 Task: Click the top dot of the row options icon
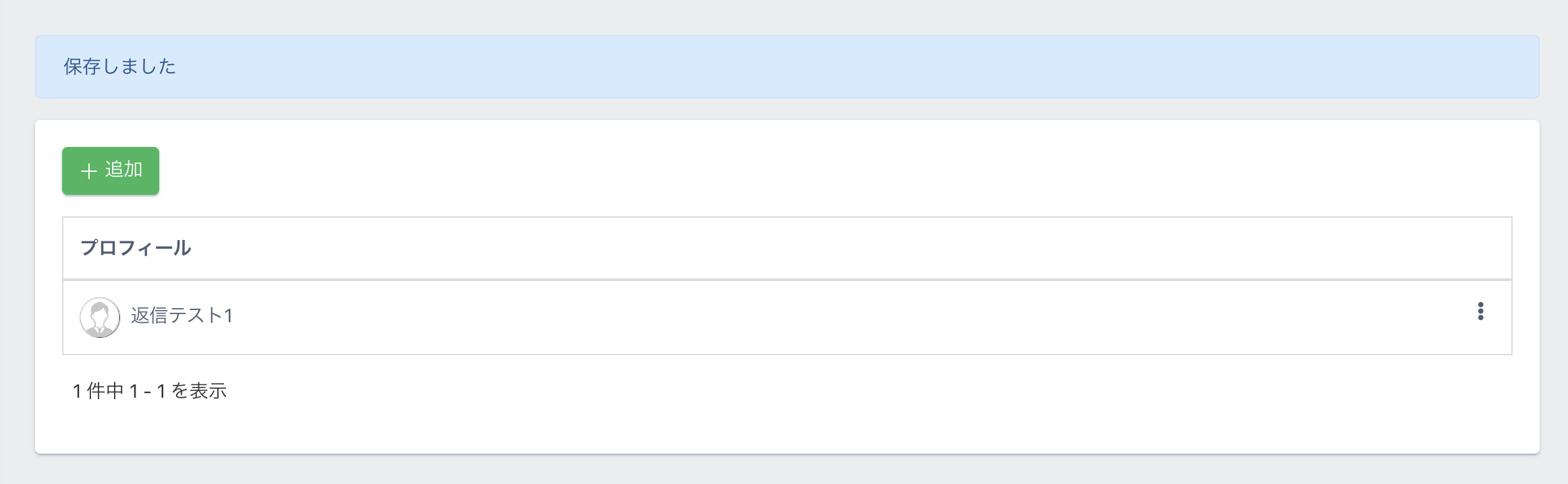1480,304
